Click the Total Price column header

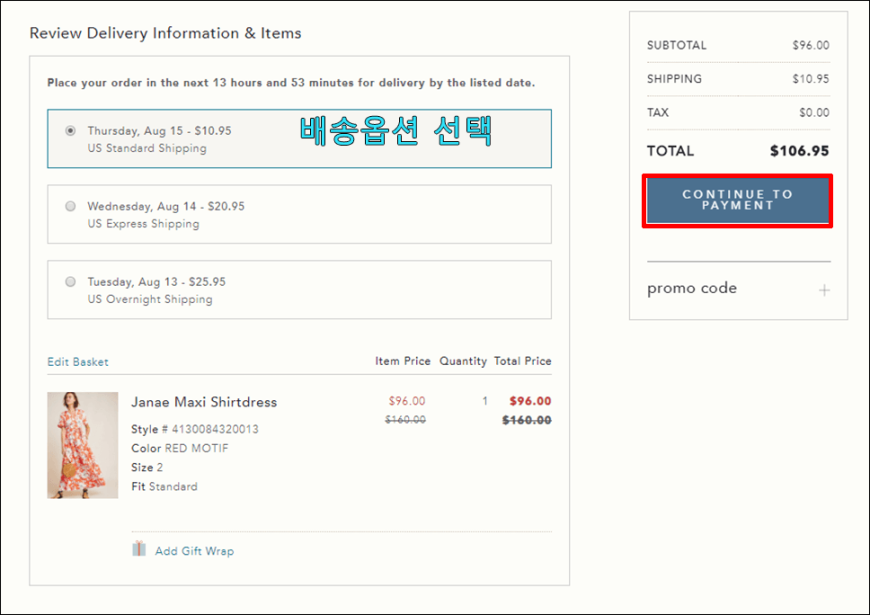pos(523,361)
